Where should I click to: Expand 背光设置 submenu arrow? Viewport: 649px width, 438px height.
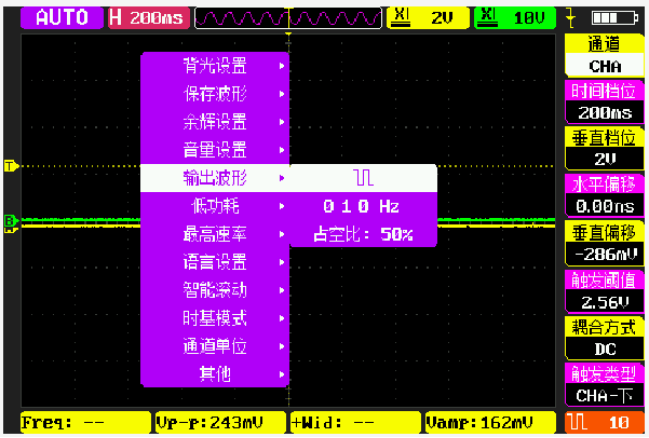click(281, 66)
